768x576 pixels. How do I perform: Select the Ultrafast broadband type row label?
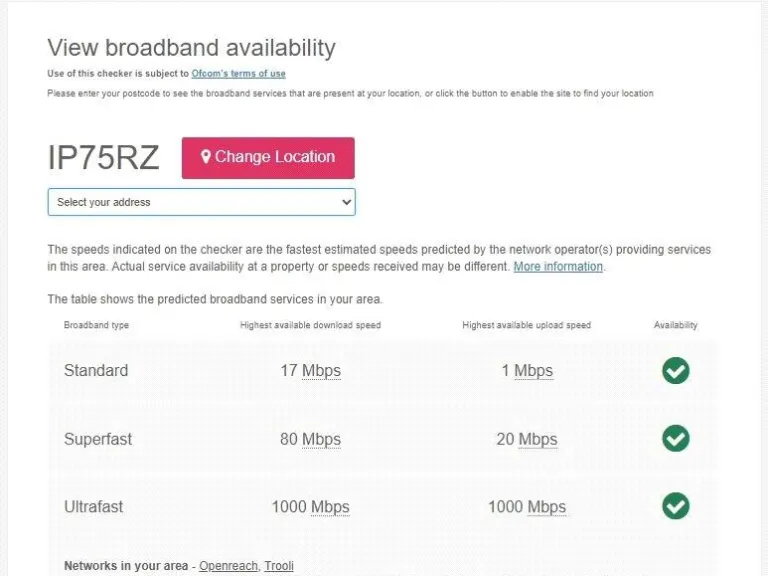click(x=94, y=507)
